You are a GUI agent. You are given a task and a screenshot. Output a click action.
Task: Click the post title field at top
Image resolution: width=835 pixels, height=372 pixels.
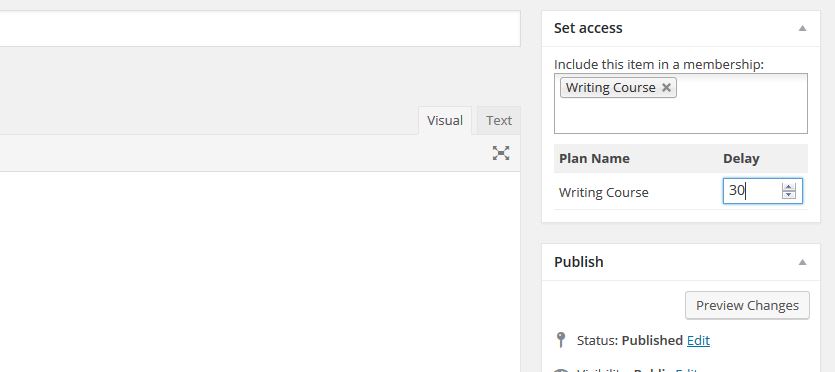tap(260, 29)
